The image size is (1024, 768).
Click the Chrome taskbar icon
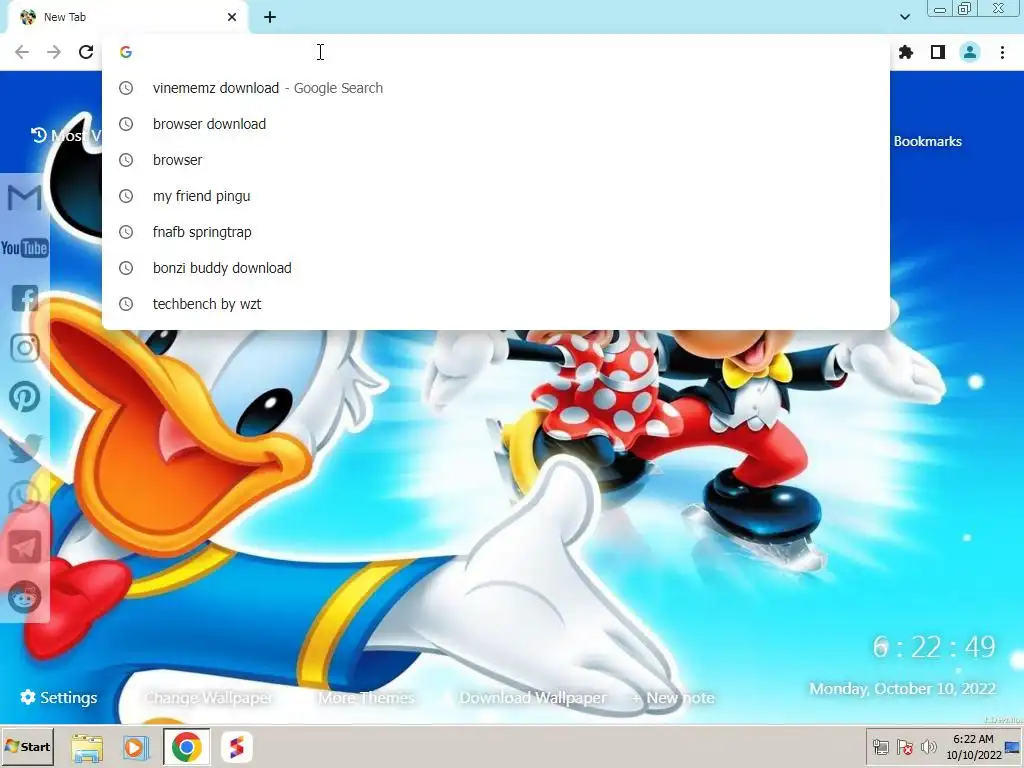tap(187, 747)
